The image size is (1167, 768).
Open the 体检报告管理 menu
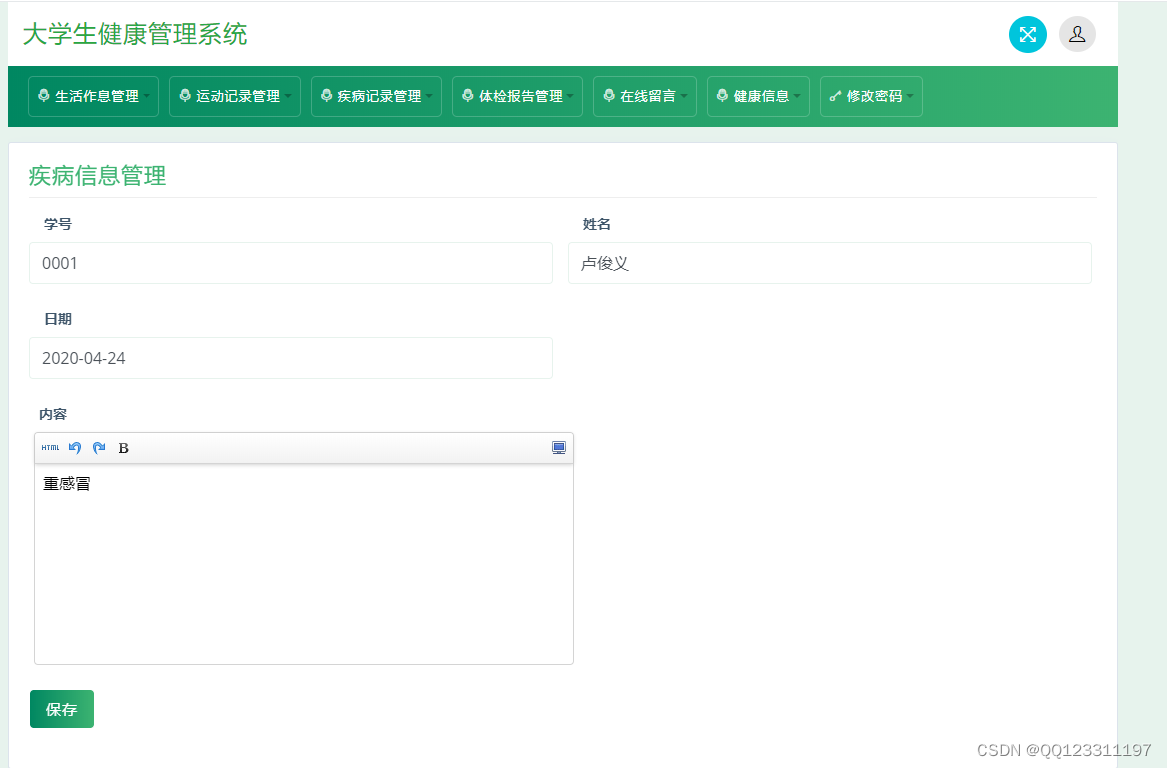coord(517,96)
